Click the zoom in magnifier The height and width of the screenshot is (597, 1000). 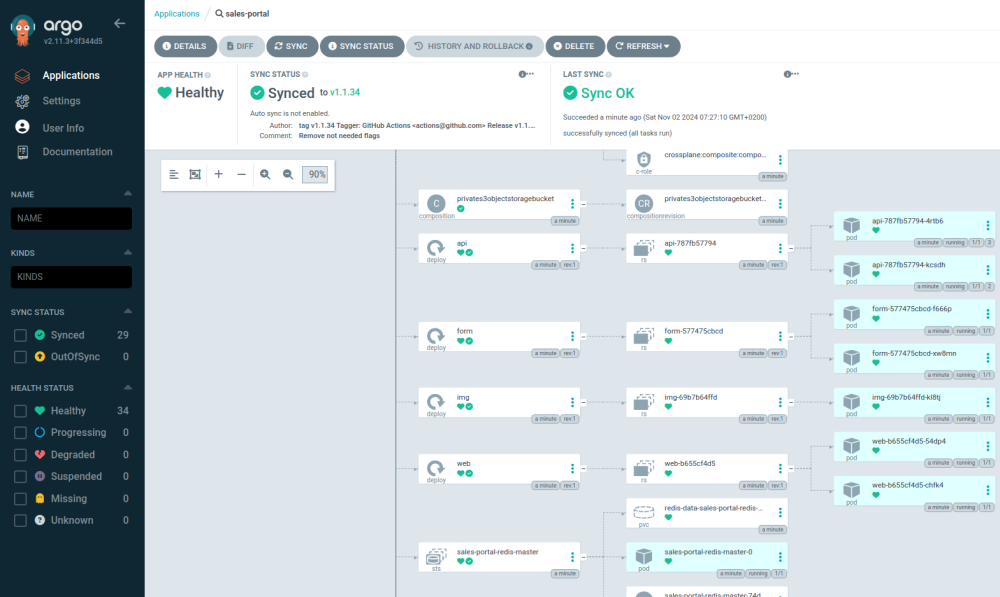point(265,174)
